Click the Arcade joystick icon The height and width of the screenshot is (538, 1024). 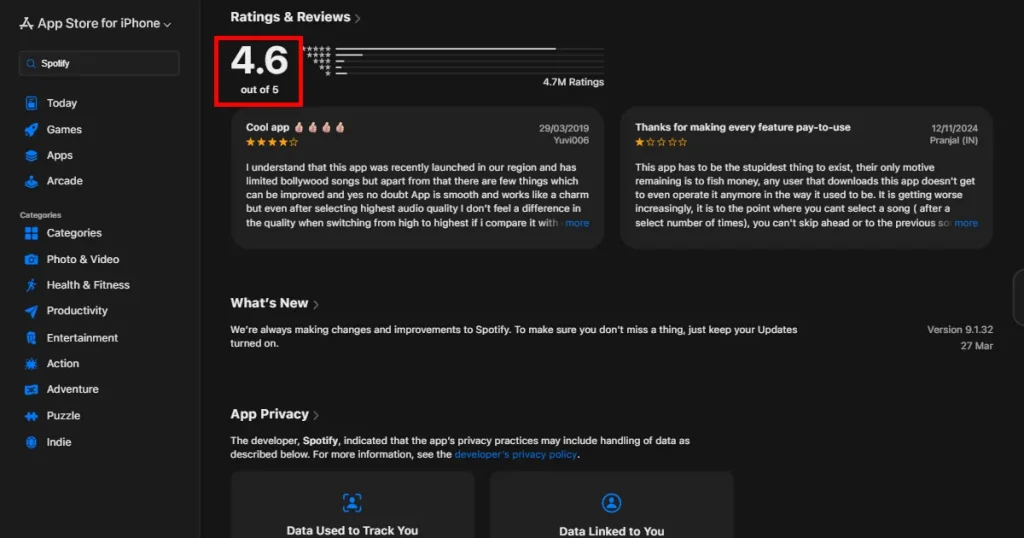(x=31, y=181)
